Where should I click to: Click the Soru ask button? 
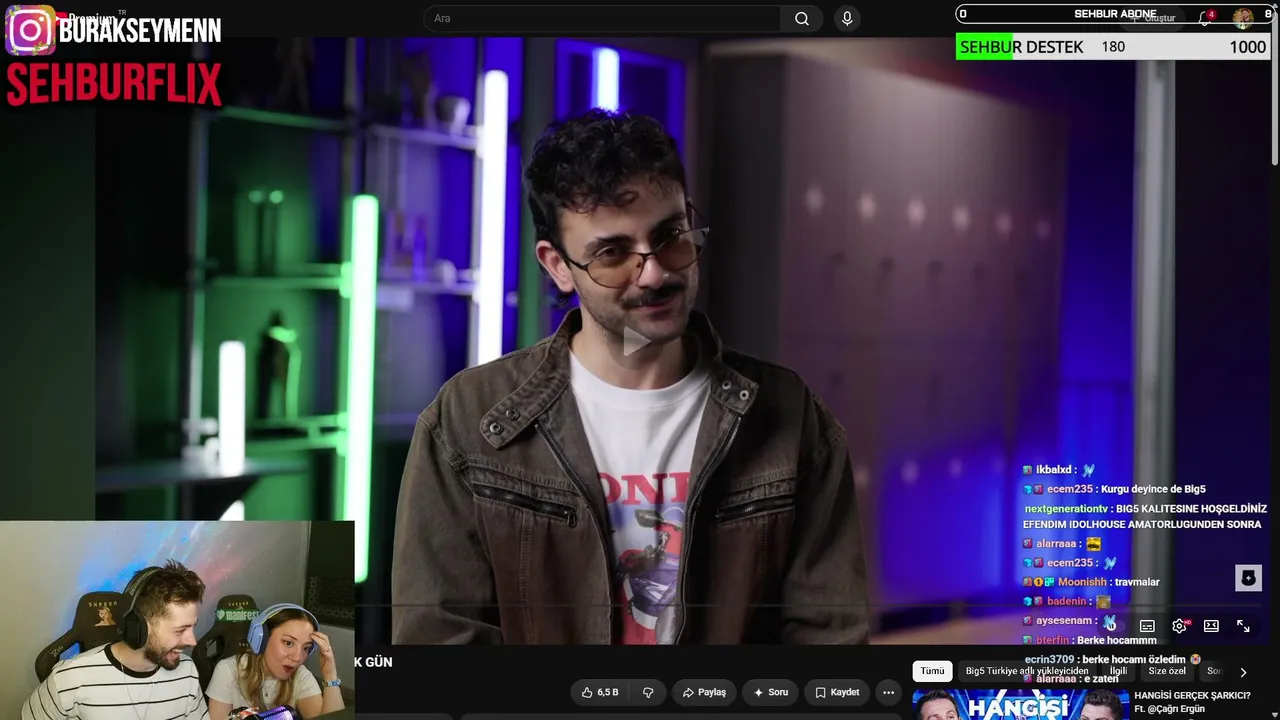click(770, 692)
